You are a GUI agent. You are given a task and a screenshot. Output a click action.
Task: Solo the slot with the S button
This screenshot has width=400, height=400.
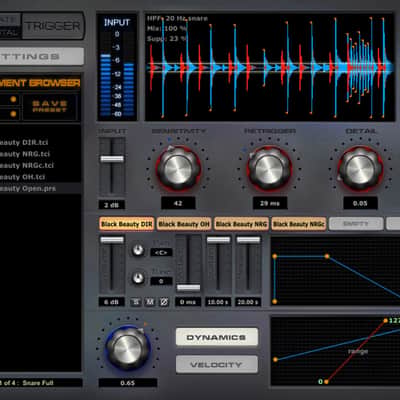pos(136,302)
